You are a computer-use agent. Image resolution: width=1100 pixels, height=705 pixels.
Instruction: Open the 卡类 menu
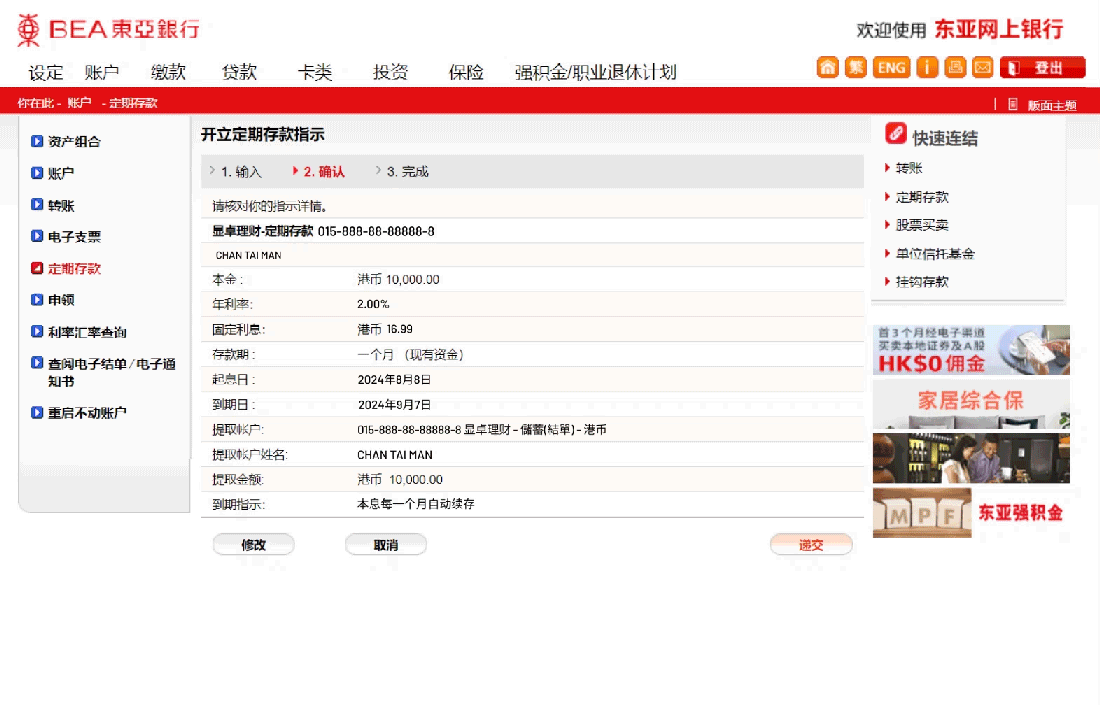[315, 72]
